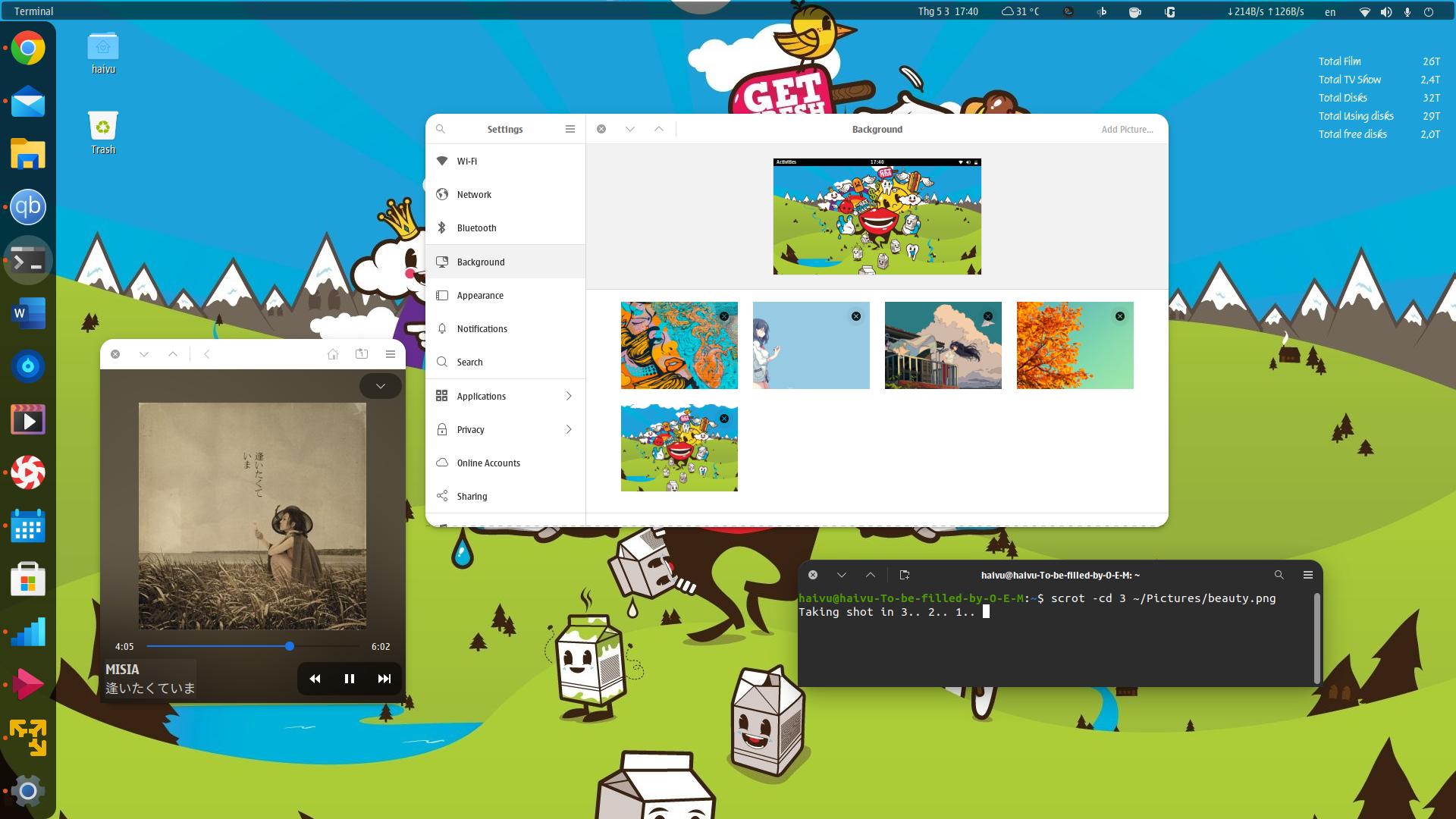Image resolution: width=1456 pixels, height=819 pixels.
Task: Open Search settings
Action: (x=506, y=362)
